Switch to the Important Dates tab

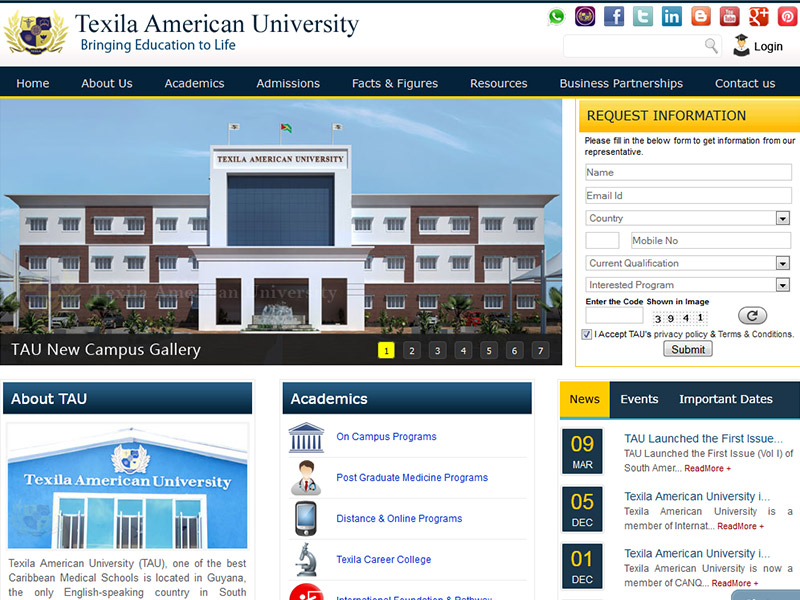[x=726, y=399]
